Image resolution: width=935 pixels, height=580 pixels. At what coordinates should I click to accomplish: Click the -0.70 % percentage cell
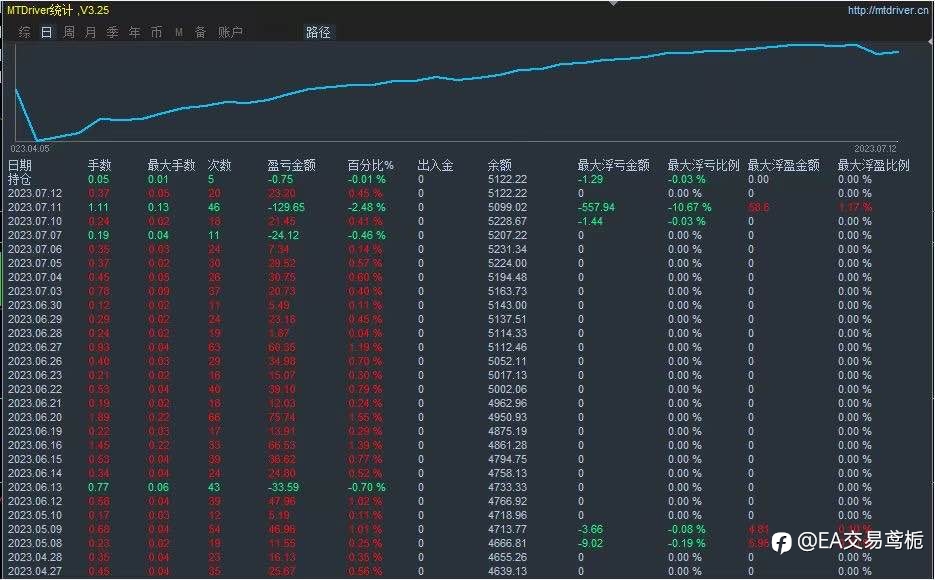[367, 487]
